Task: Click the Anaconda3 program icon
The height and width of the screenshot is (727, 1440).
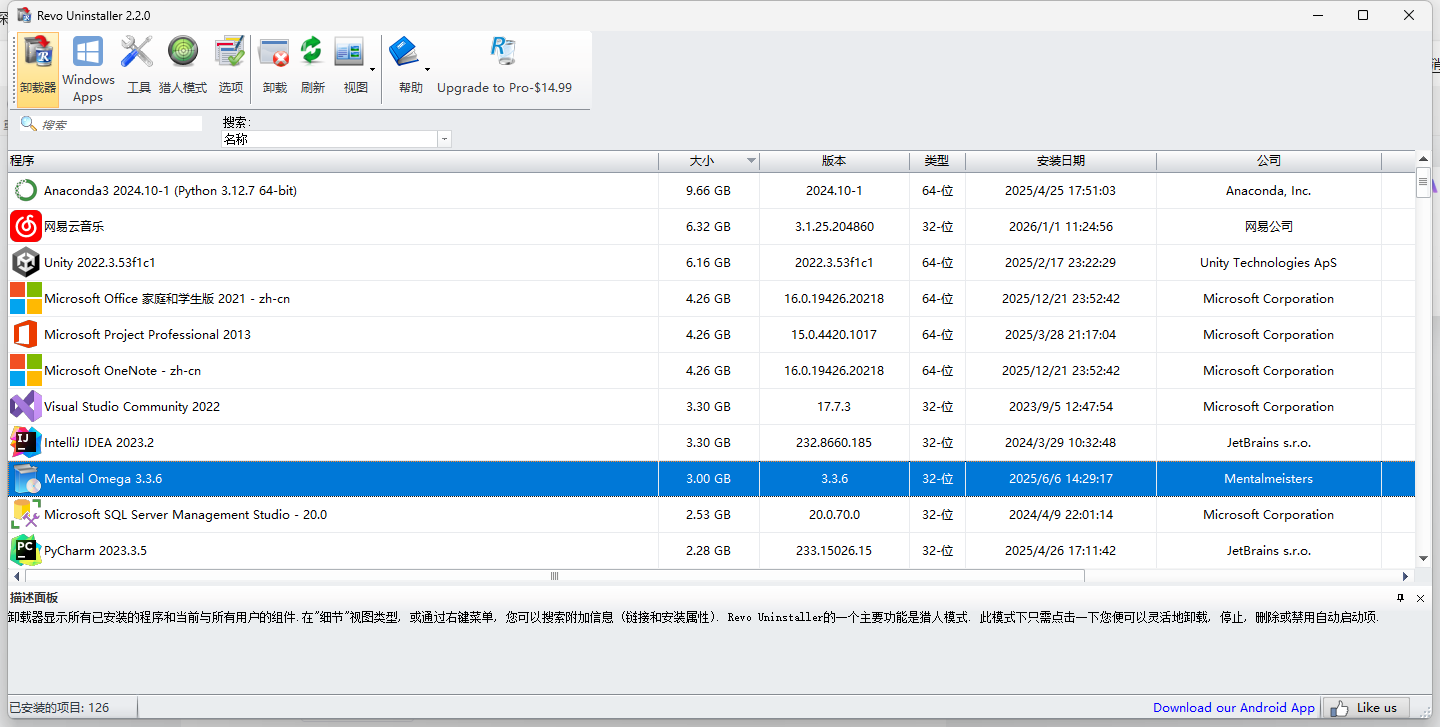Action: coord(26,190)
